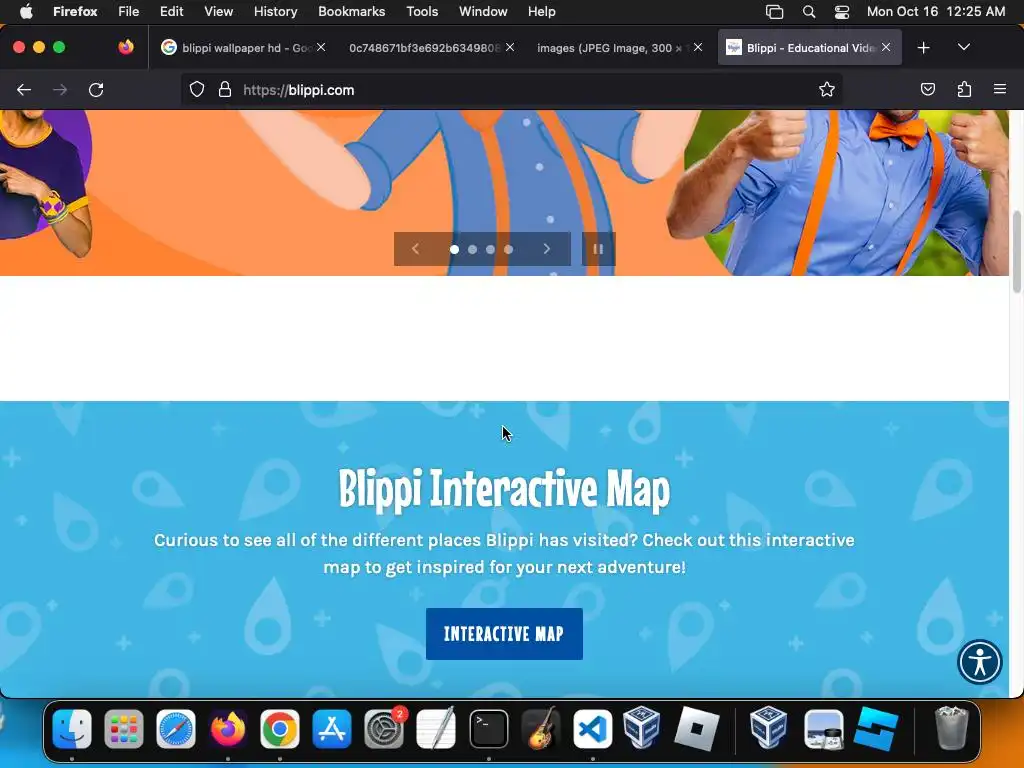1024x768 pixels.
Task: Open the App Store from the Dock
Action: [332, 729]
